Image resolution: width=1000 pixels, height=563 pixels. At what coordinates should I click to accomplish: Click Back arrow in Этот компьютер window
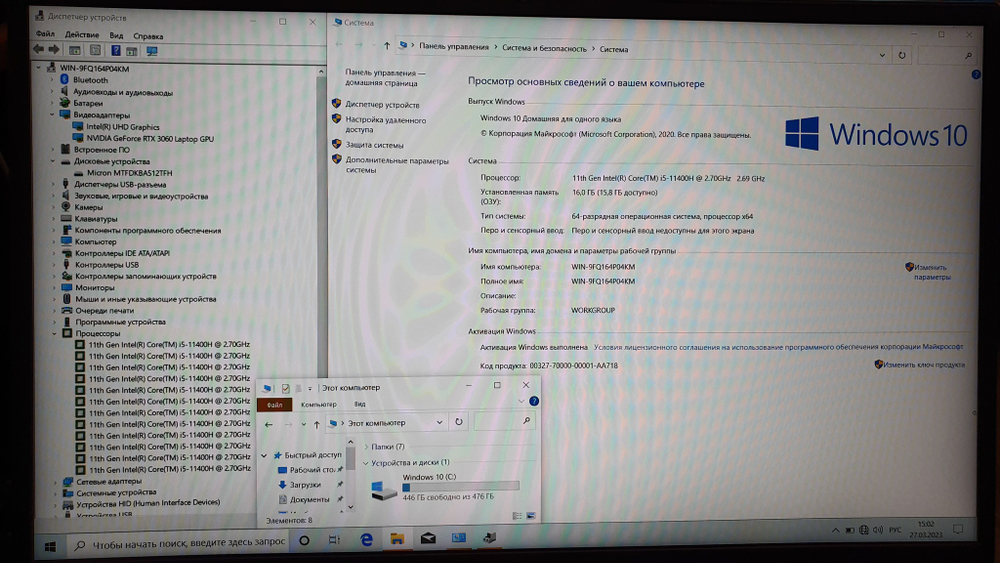coord(268,424)
